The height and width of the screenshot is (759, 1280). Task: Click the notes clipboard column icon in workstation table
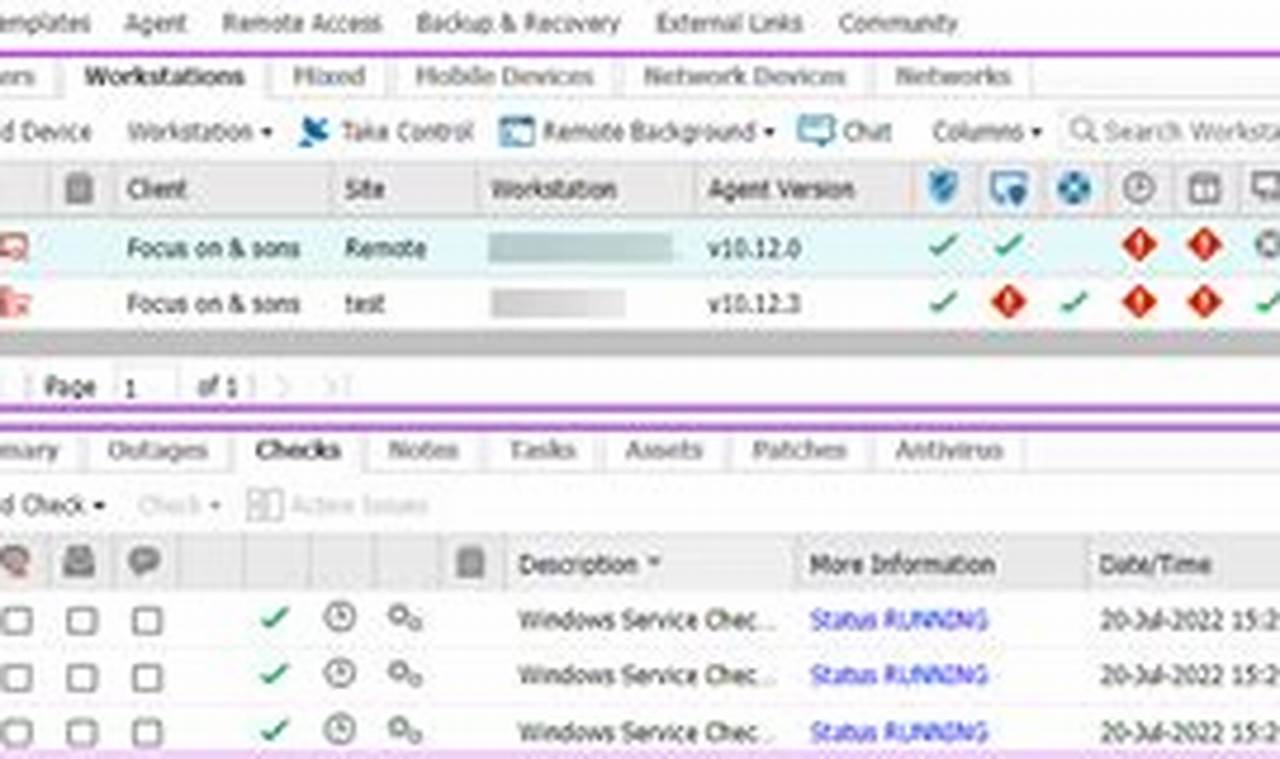(79, 189)
